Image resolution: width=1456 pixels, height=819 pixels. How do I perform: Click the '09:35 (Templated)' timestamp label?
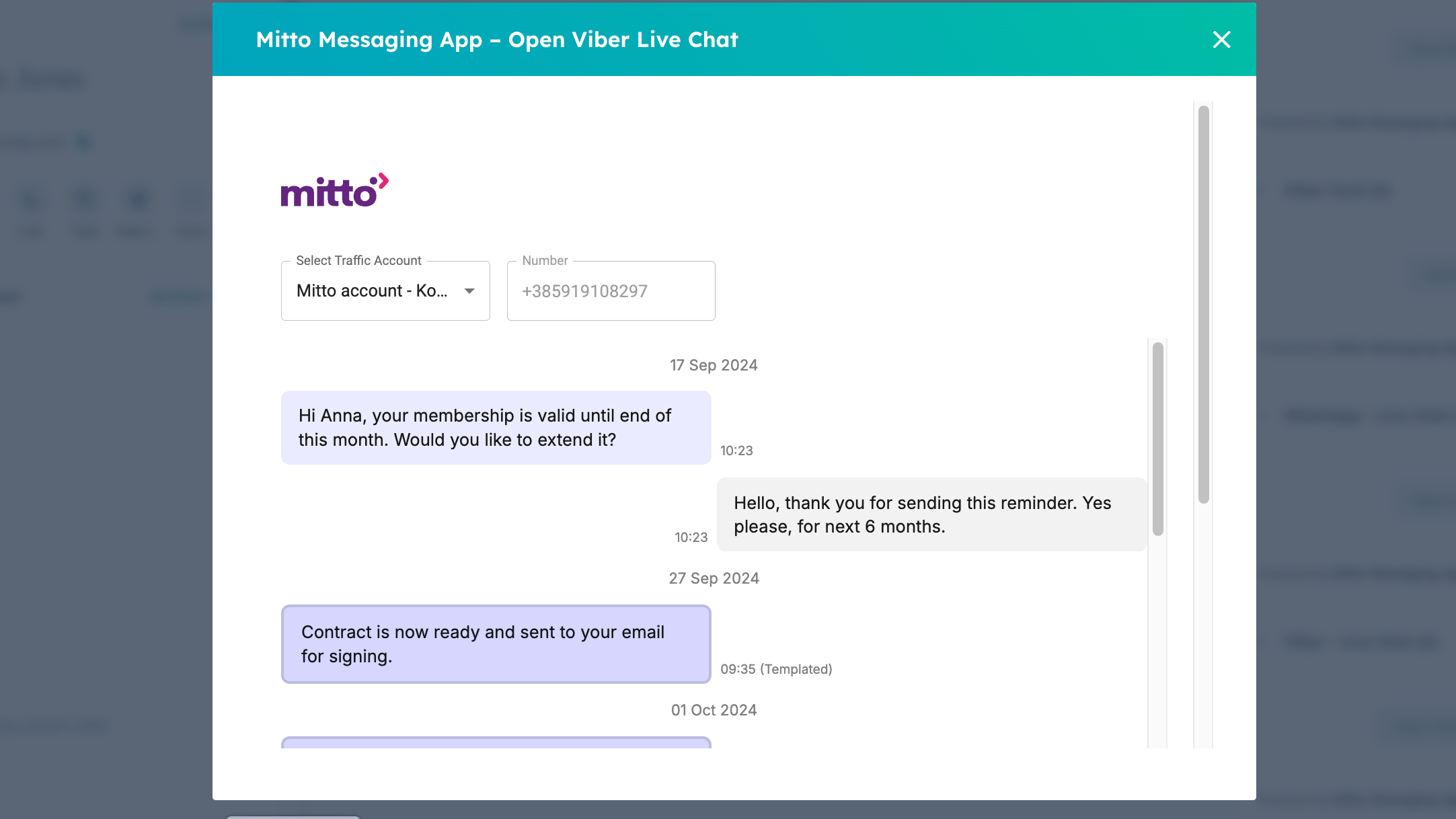776,669
